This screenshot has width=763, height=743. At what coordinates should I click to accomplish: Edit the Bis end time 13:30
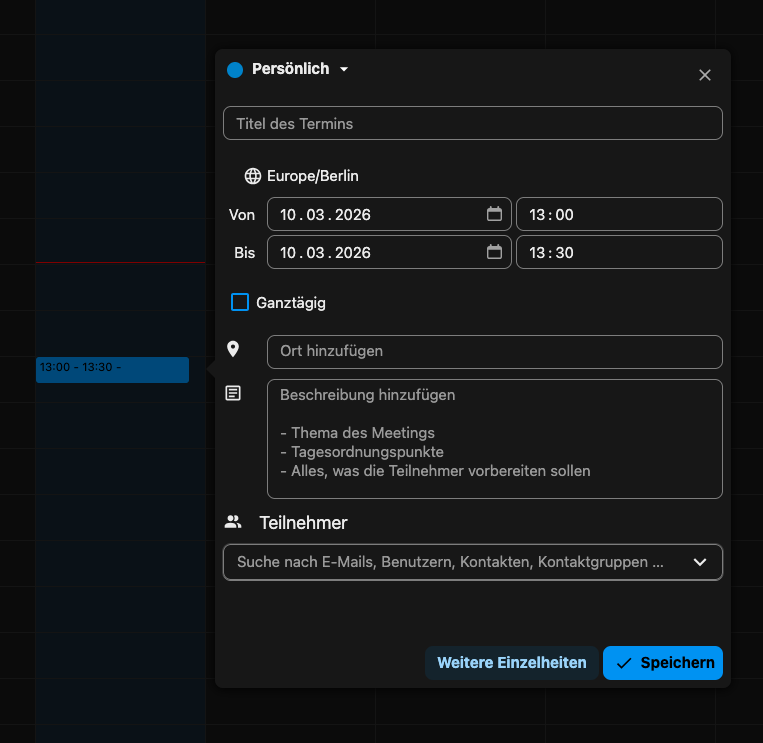pos(618,252)
